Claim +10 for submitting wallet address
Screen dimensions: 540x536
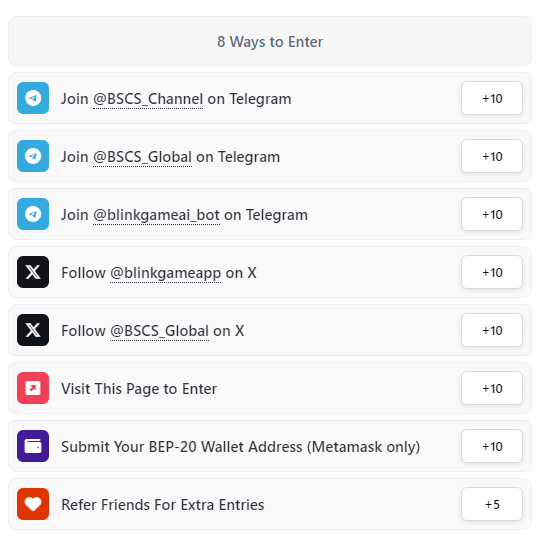[x=492, y=446]
